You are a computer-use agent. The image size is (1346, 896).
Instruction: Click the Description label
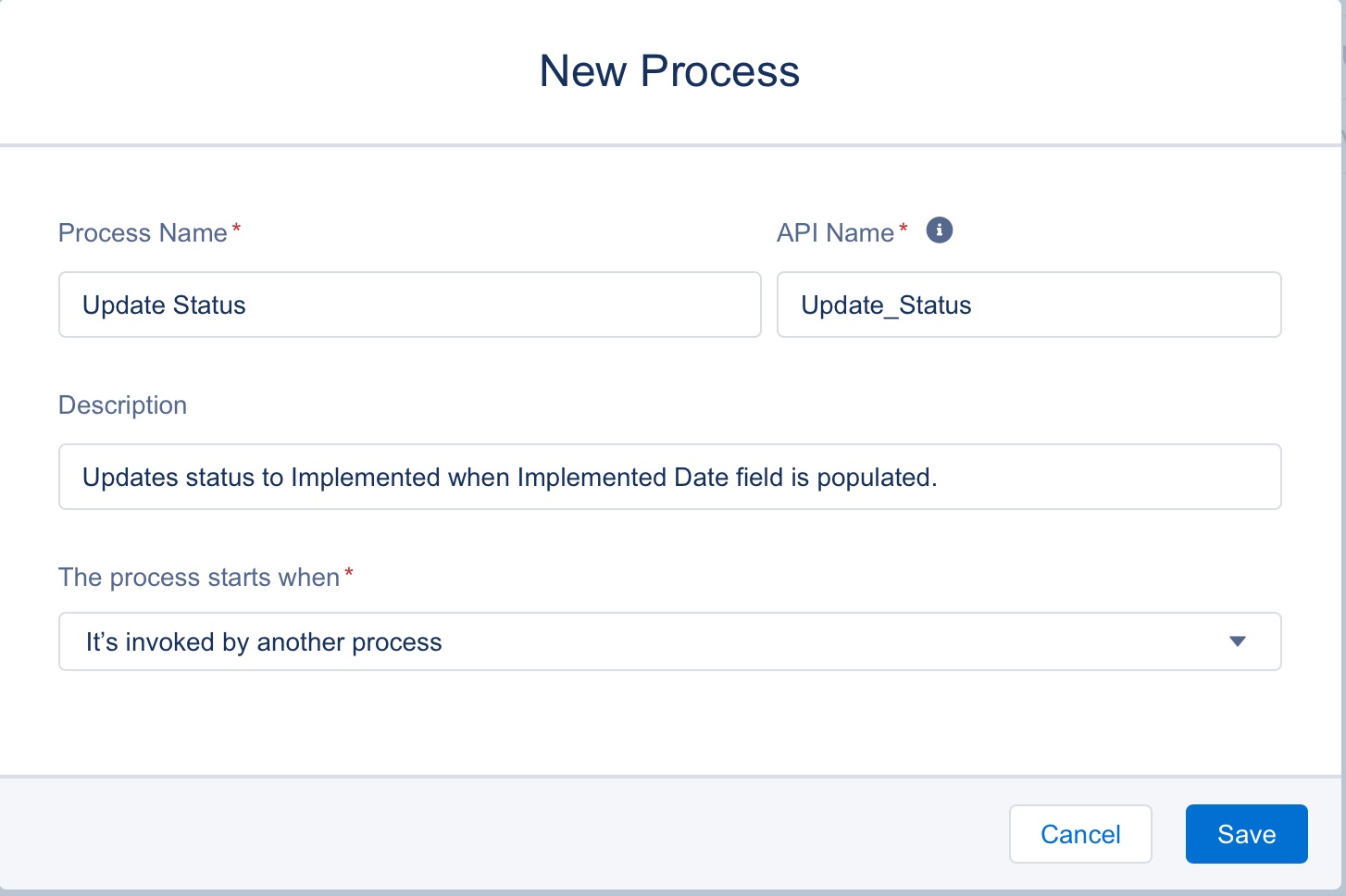click(x=122, y=405)
